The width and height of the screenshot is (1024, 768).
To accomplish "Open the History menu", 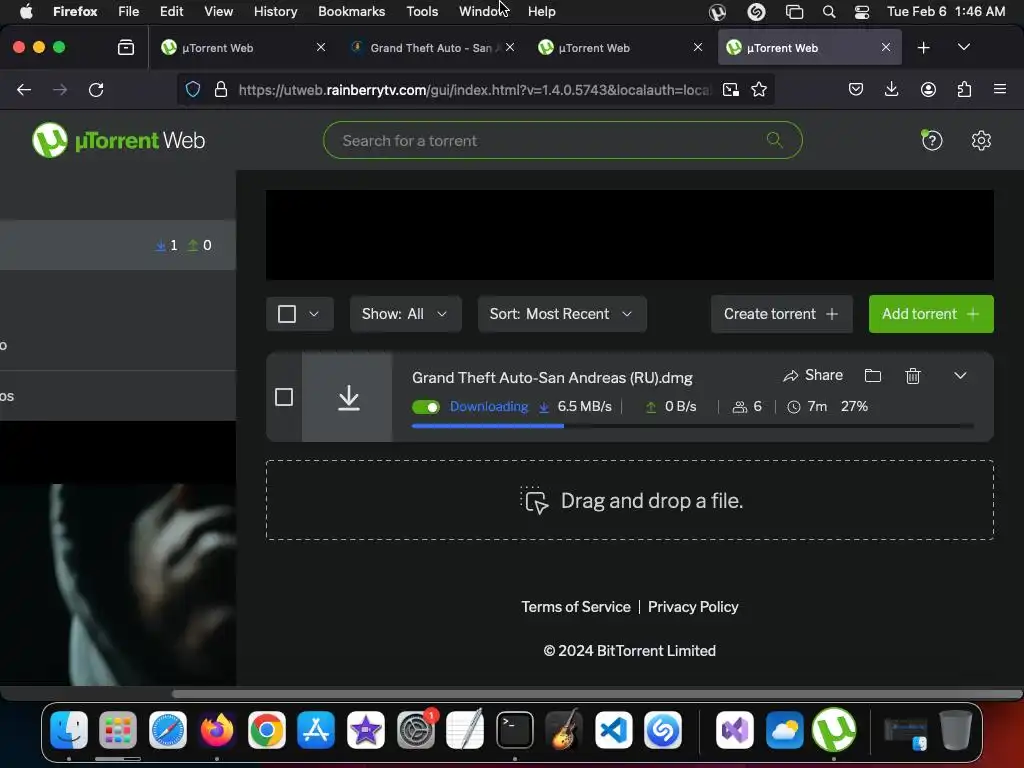I will [x=275, y=11].
